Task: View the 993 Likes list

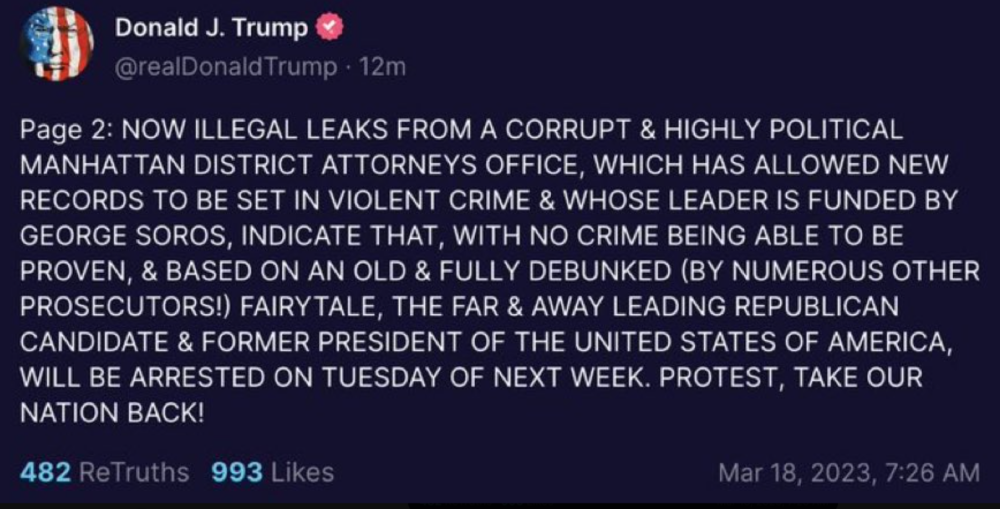Action: (x=272, y=472)
